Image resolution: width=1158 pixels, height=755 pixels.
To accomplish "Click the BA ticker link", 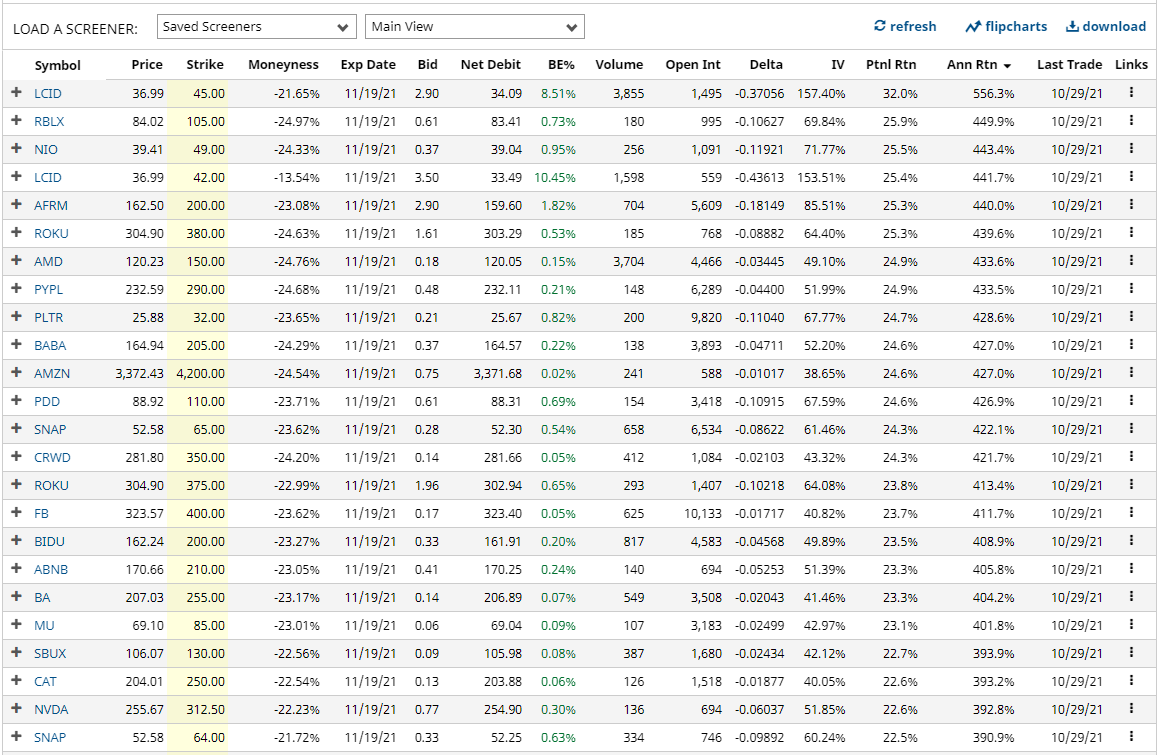I will click(x=42, y=598).
